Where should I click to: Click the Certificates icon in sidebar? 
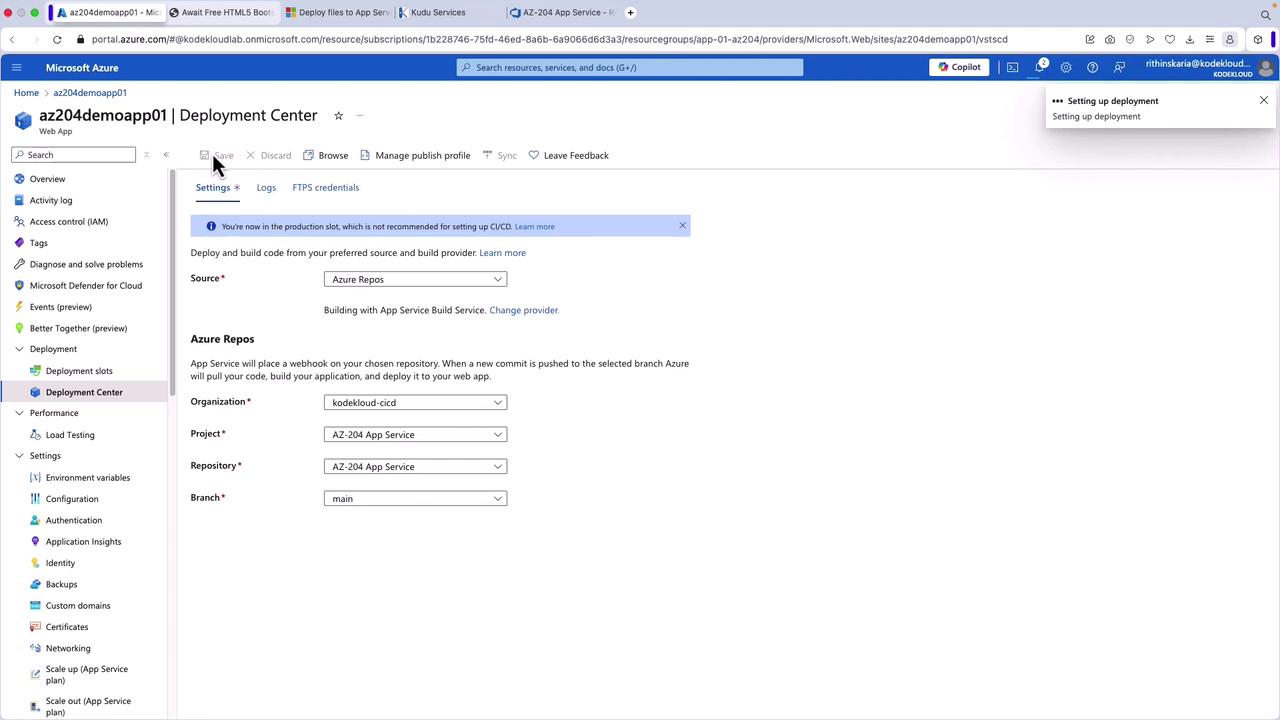(x=35, y=627)
